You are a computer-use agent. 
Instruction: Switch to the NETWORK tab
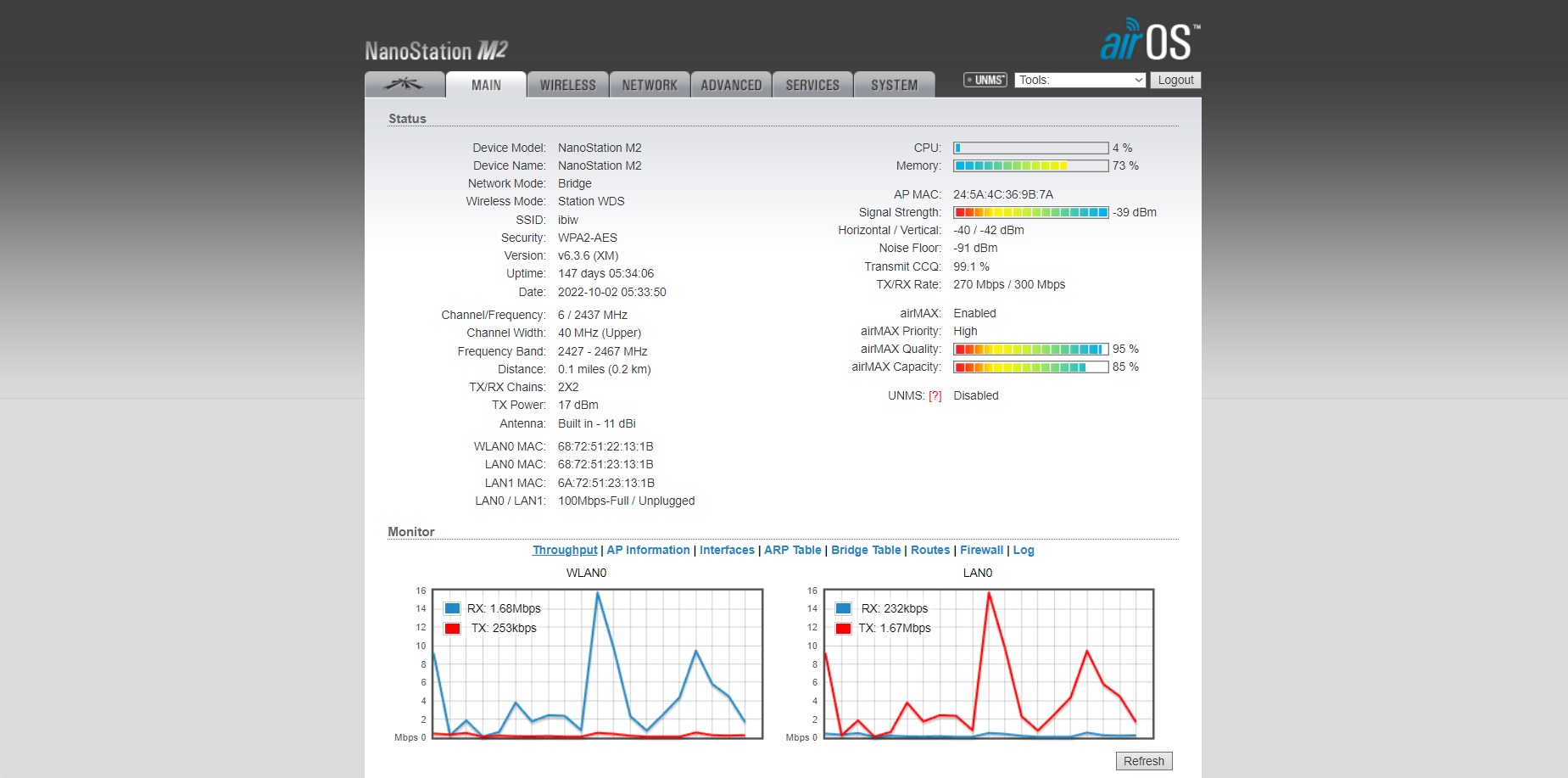click(x=650, y=85)
